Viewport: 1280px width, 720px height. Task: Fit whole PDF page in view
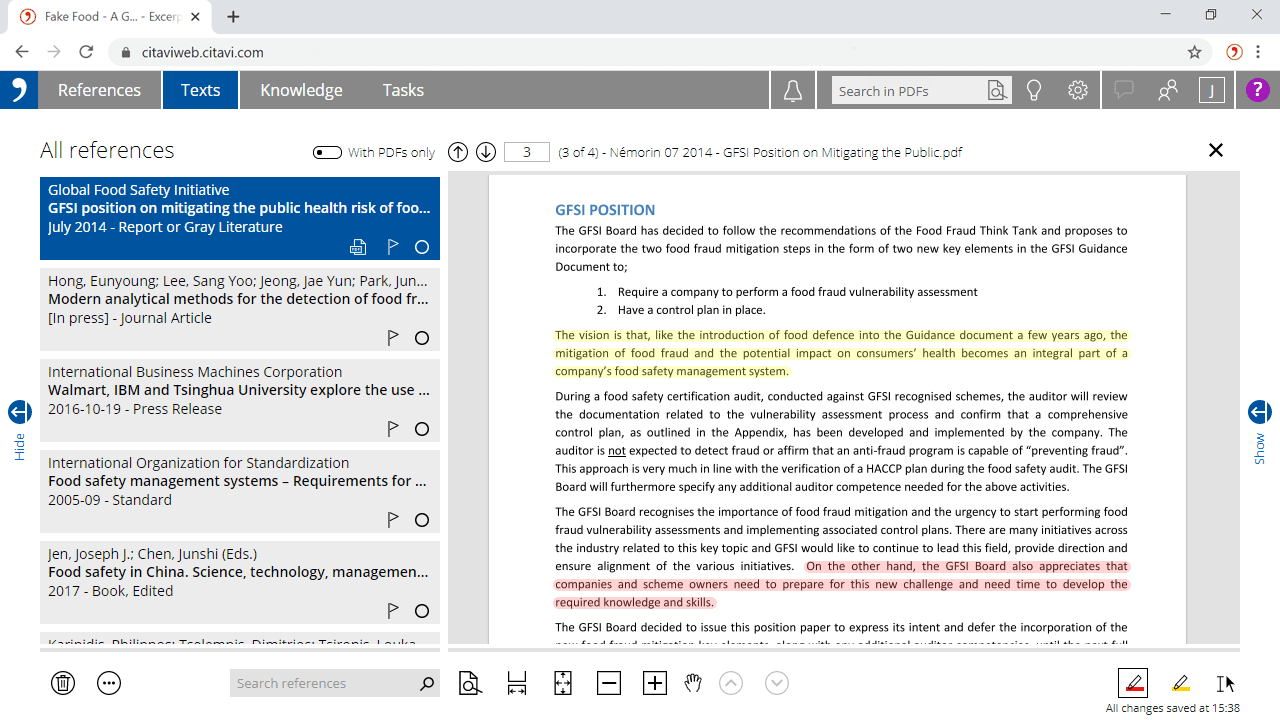point(563,683)
